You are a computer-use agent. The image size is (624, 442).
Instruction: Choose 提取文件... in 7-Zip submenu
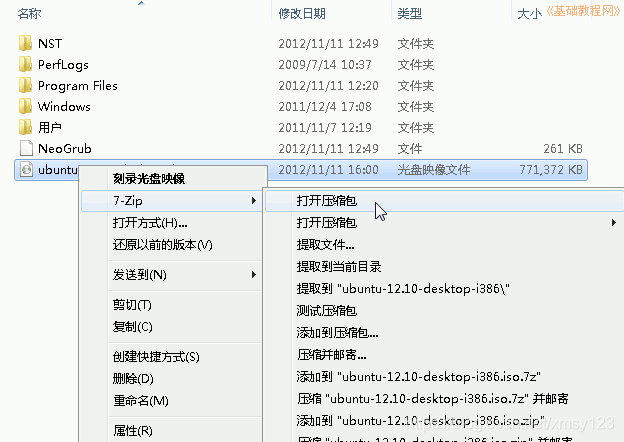click(326, 245)
